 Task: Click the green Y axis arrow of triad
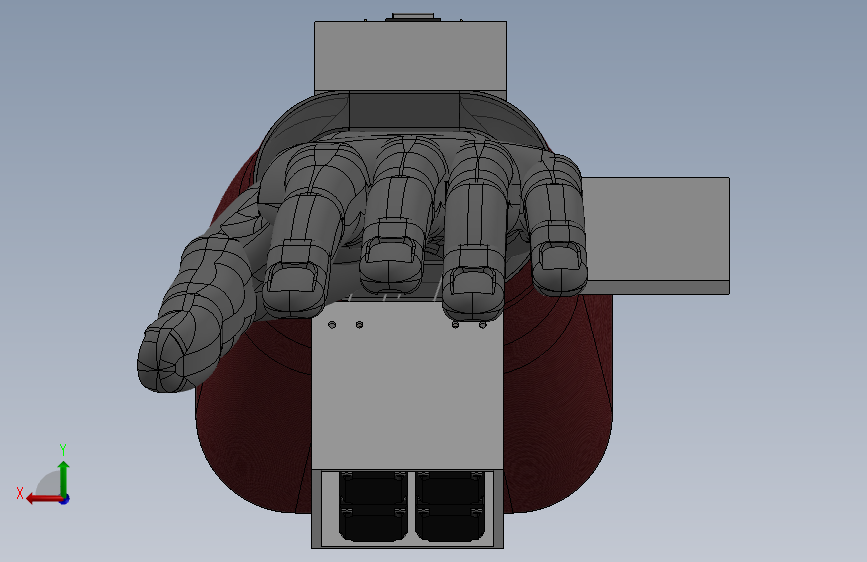(64, 477)
